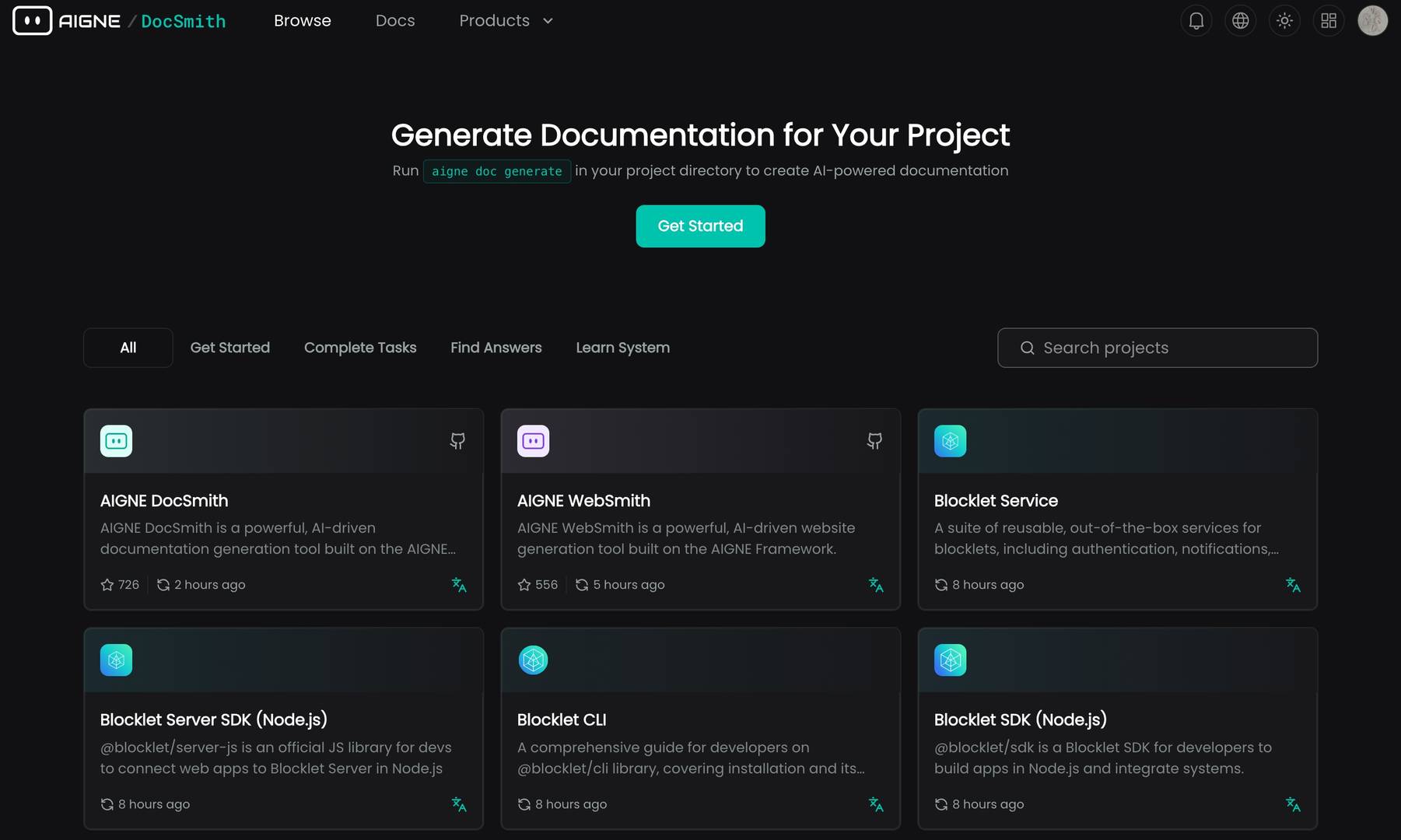This screenshot has height=840, width=1401.
Task: Open the Docs page link
Action: pyautogui.click(x=395, y=20)
